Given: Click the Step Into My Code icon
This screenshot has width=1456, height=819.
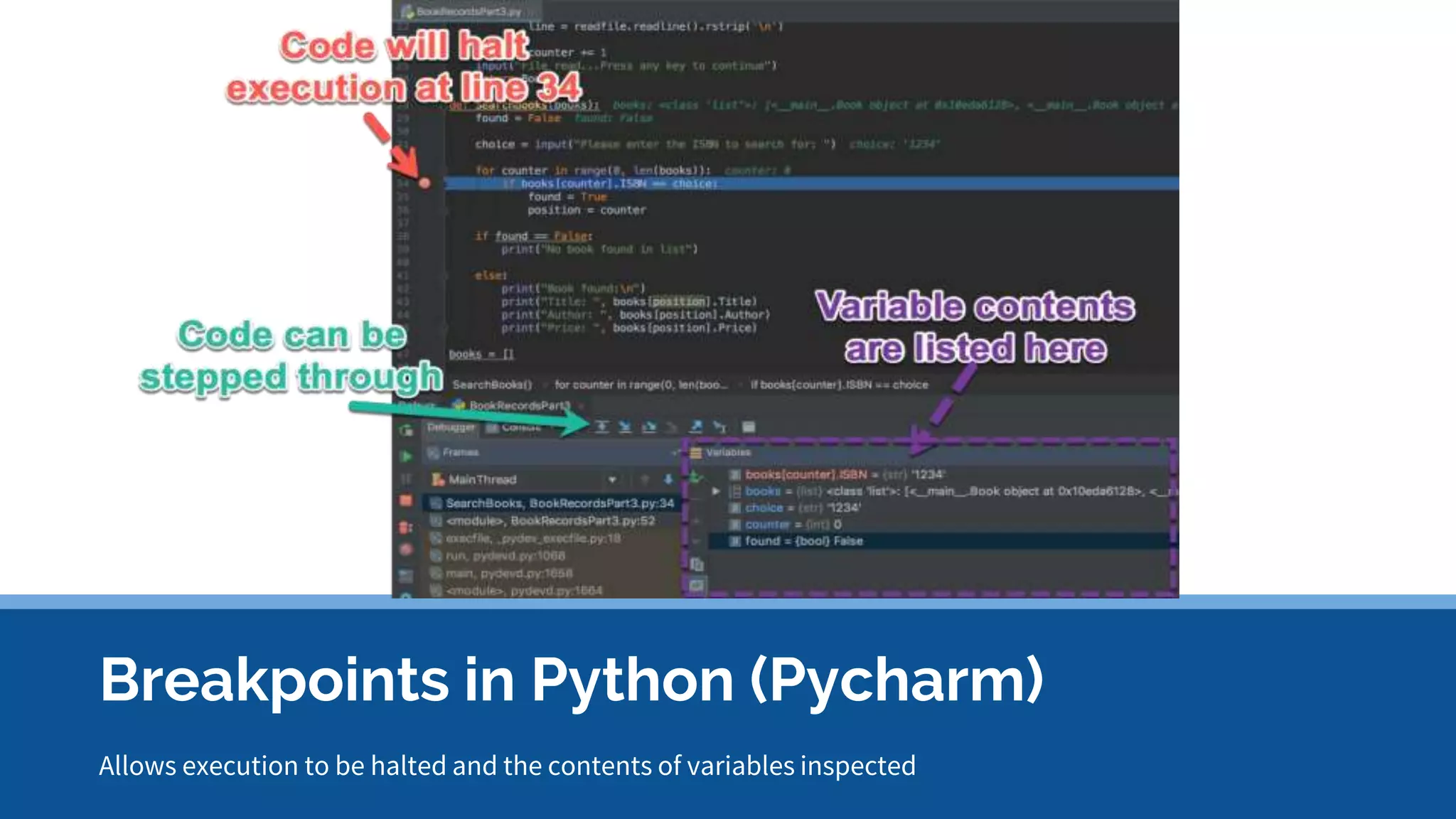Looking at the screenshot, I should click(x=648, y=427).
